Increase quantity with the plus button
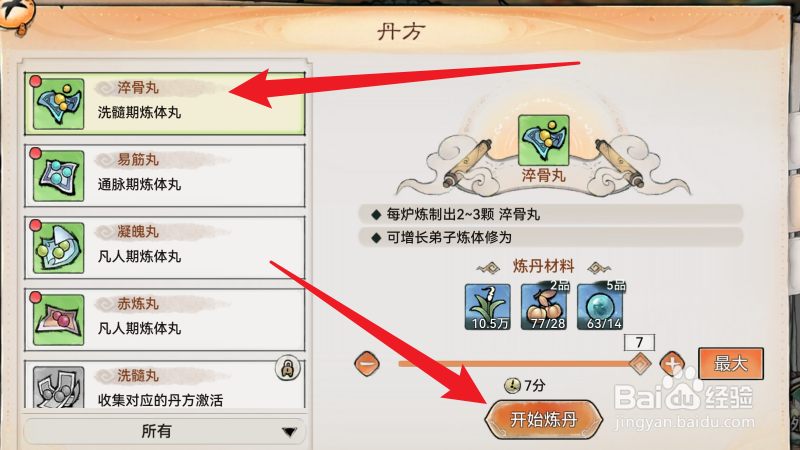The width and height of the screenshot is (800, 450). (672, 364)
